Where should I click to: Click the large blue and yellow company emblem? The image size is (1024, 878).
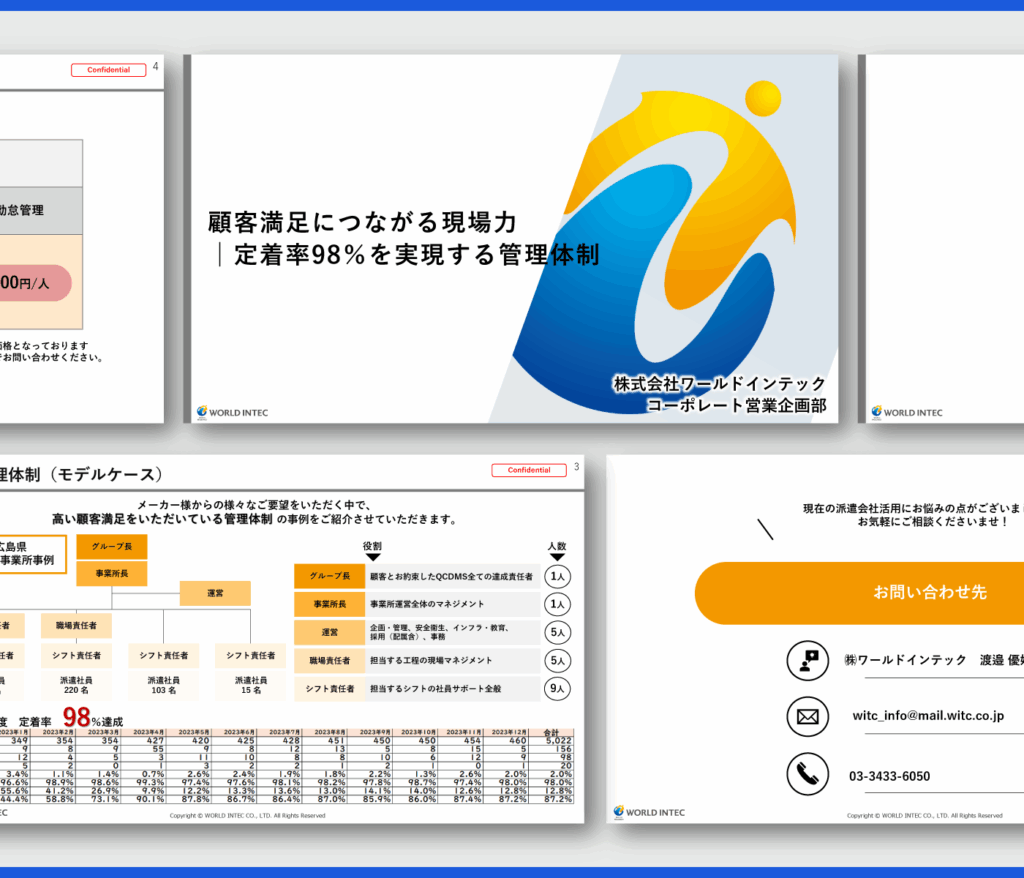pyautogui.click(x=656, y=248)
